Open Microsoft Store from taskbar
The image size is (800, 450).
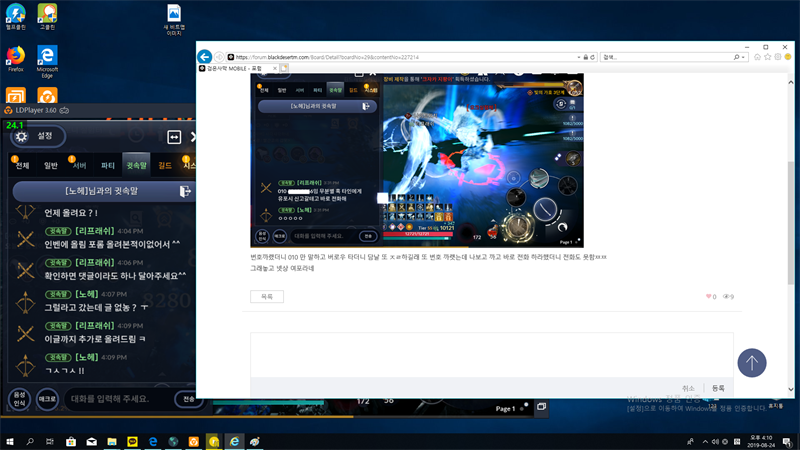pos(71,441)
